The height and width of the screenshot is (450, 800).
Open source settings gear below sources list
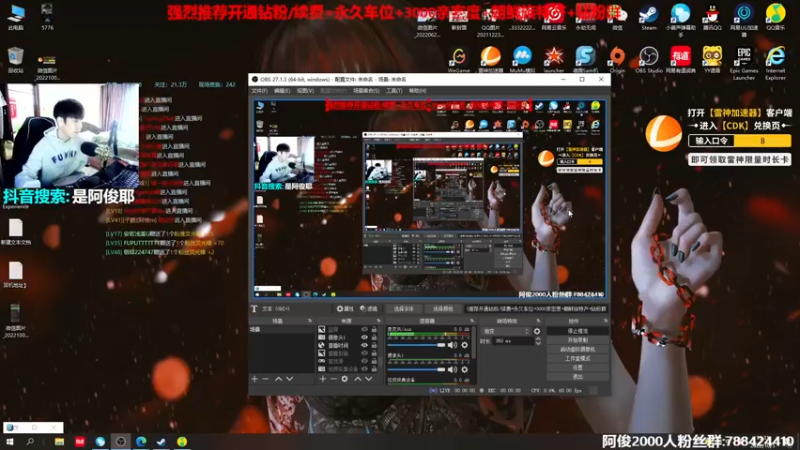pos(345,379)
